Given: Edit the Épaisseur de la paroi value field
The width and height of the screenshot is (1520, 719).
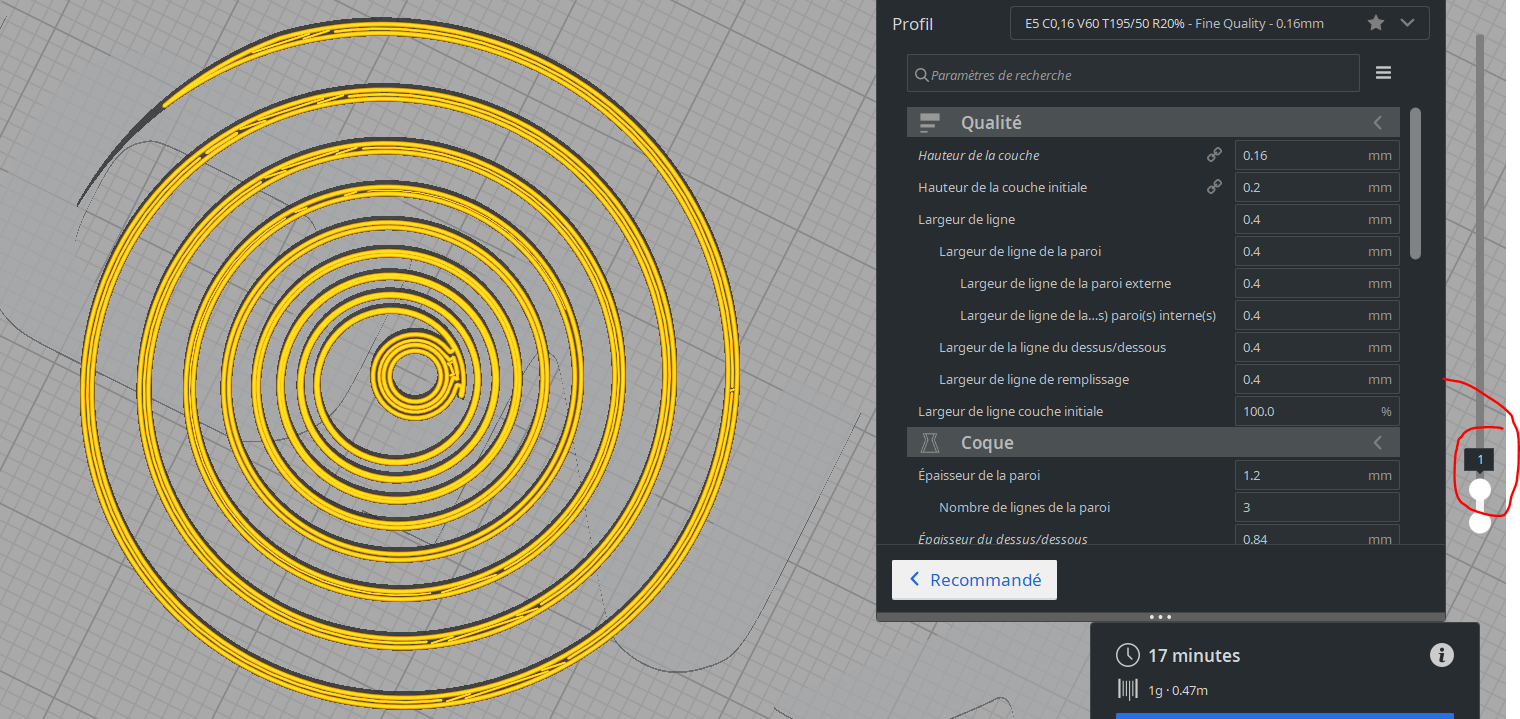Looking at the screenshot, I should pyautogui.click(x=1317, y=475).
